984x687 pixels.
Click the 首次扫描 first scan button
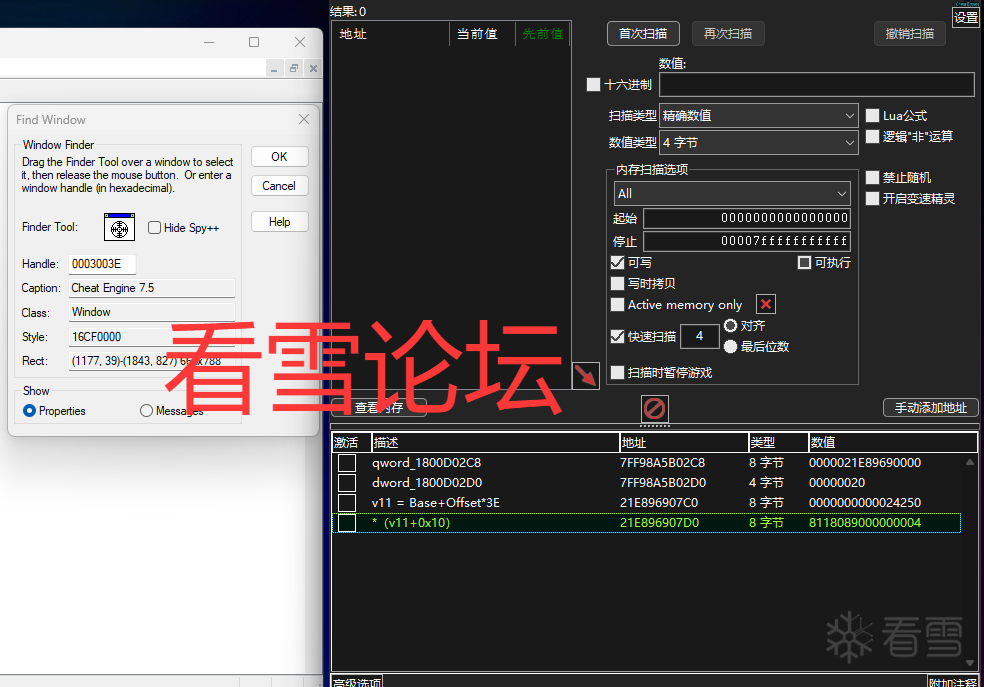tap(643, 33)
